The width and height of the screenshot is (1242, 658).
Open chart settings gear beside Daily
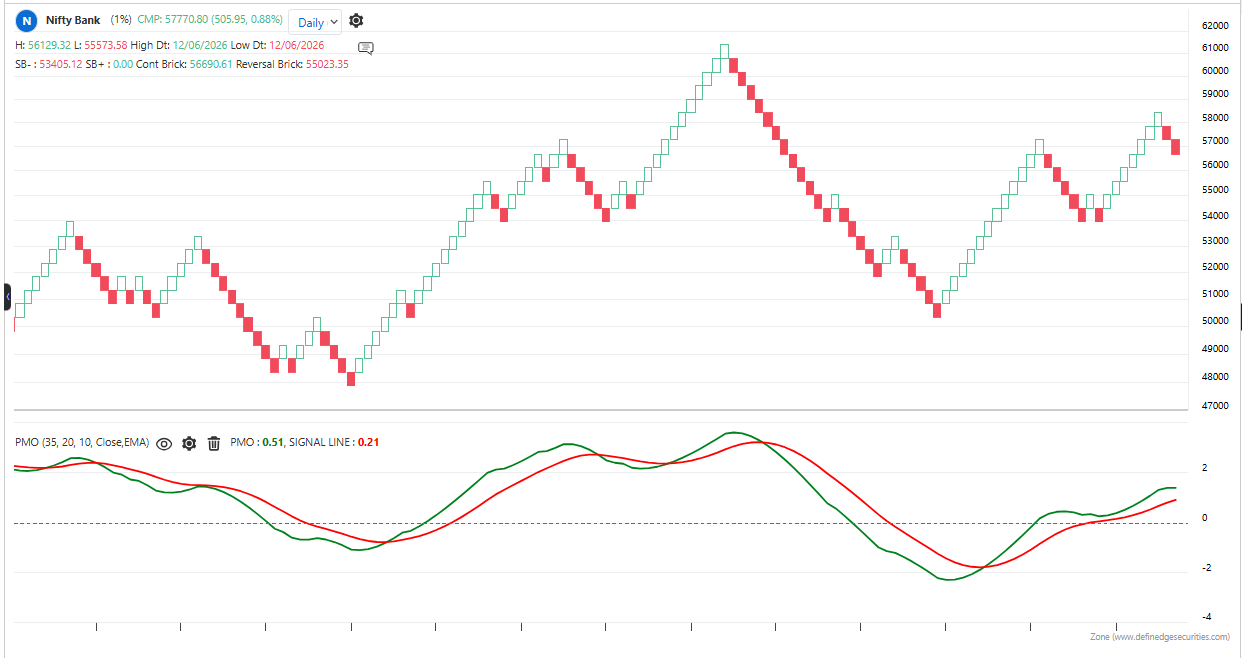[x=356, y=20]
